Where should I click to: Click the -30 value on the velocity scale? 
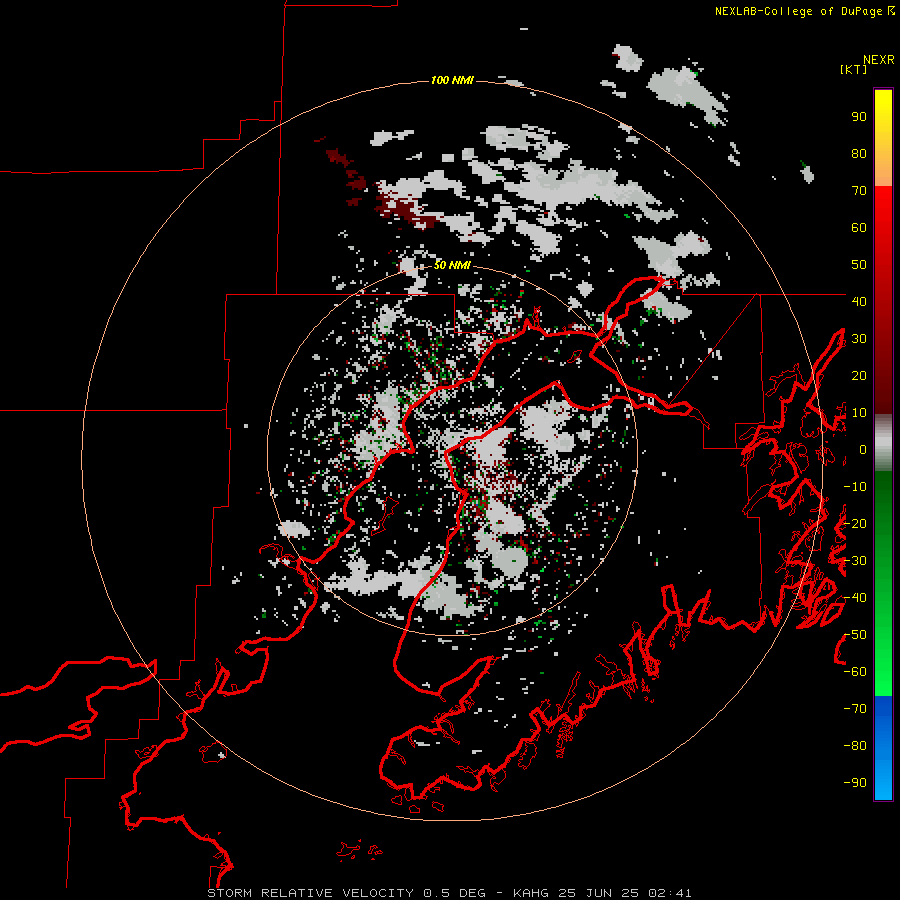[x=855, y=561]
